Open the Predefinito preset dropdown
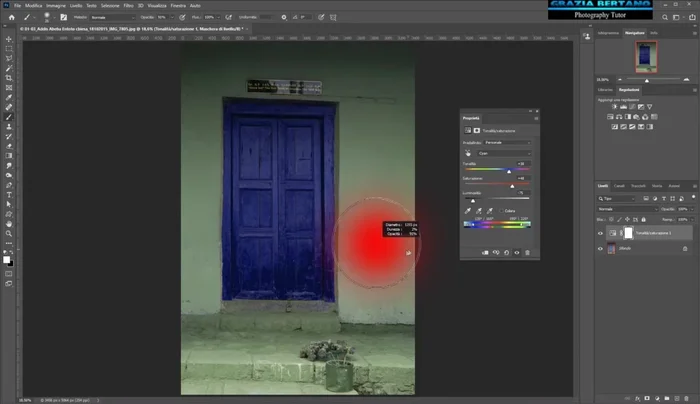The height and width of the screenshot is (404, 700). pos(508,142)
